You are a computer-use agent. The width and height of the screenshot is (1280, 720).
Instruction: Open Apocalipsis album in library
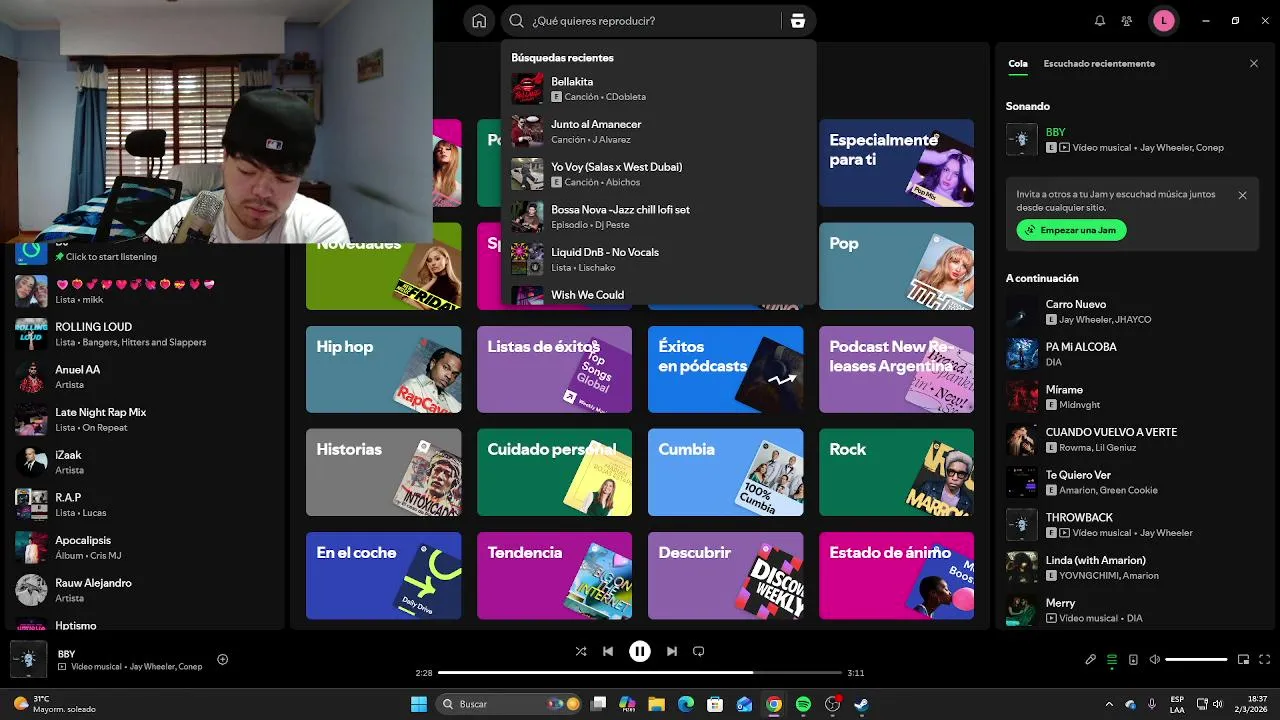click(146, 548)
